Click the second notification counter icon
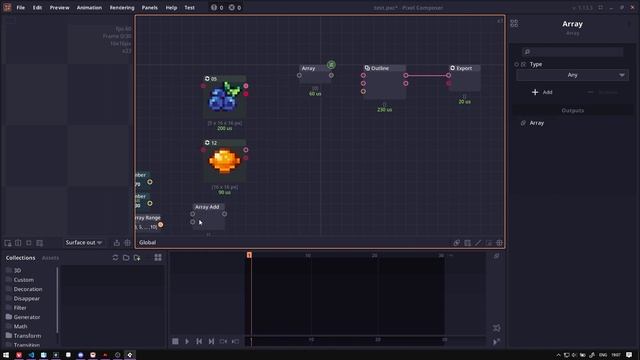This screenshot has width=640, height=360. coord(231,7)
